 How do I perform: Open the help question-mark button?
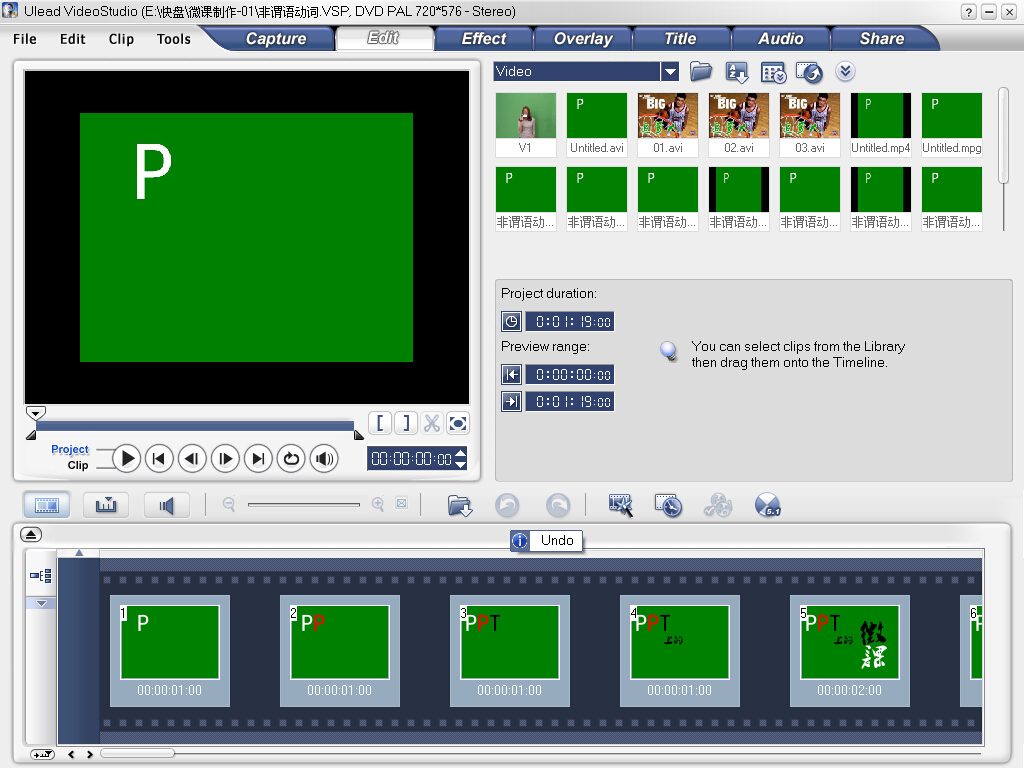(x=968, y=12)
